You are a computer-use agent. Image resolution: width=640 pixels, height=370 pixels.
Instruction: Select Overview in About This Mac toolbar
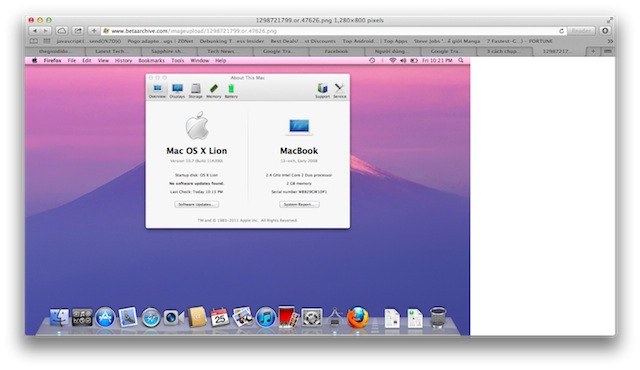point(157,91)
